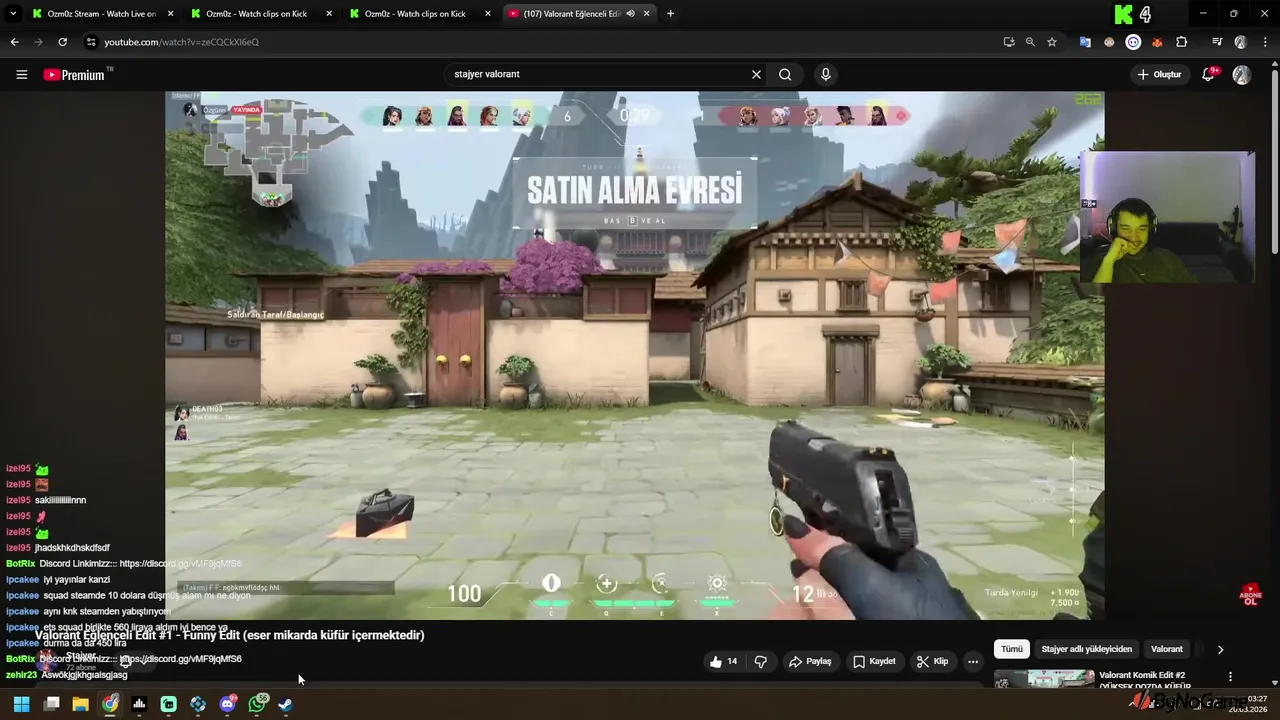Open media controls in Chrome toolbar
The height and width of the screenshot is (720, 1280).
click(x=1216, y=42)
